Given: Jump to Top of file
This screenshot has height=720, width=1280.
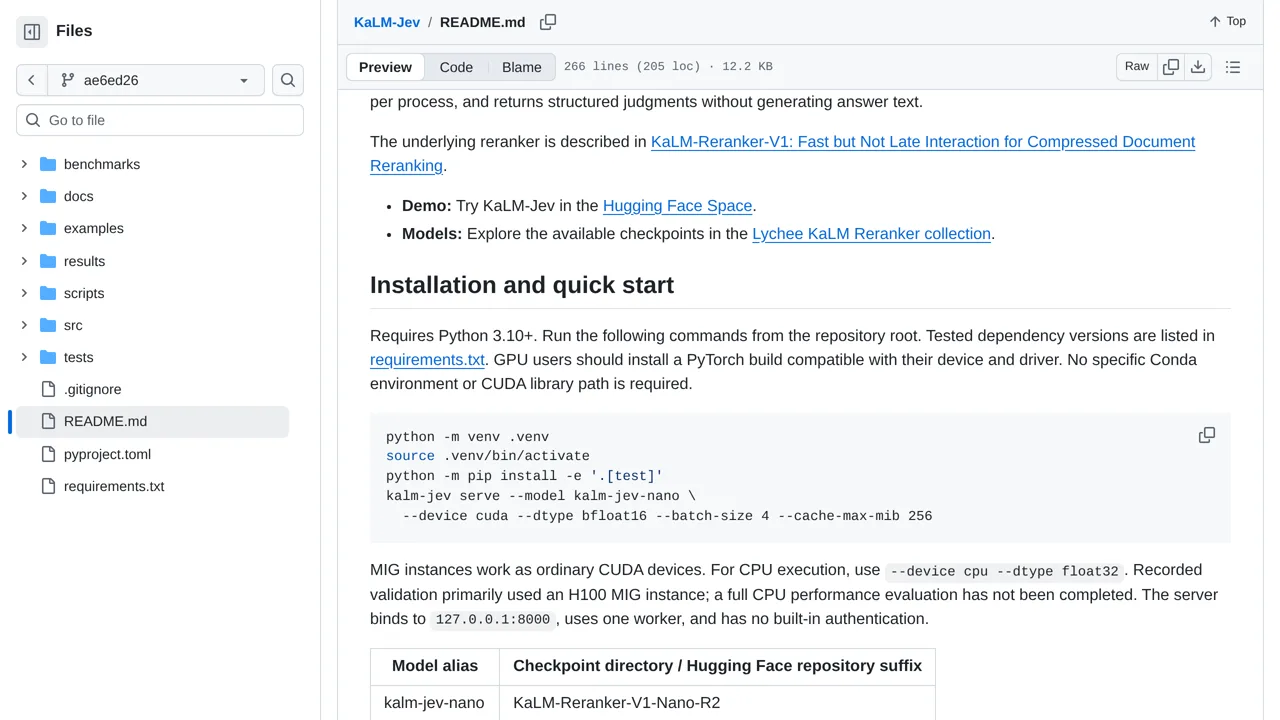Looking at the screenshot, I should point(1227,21).
